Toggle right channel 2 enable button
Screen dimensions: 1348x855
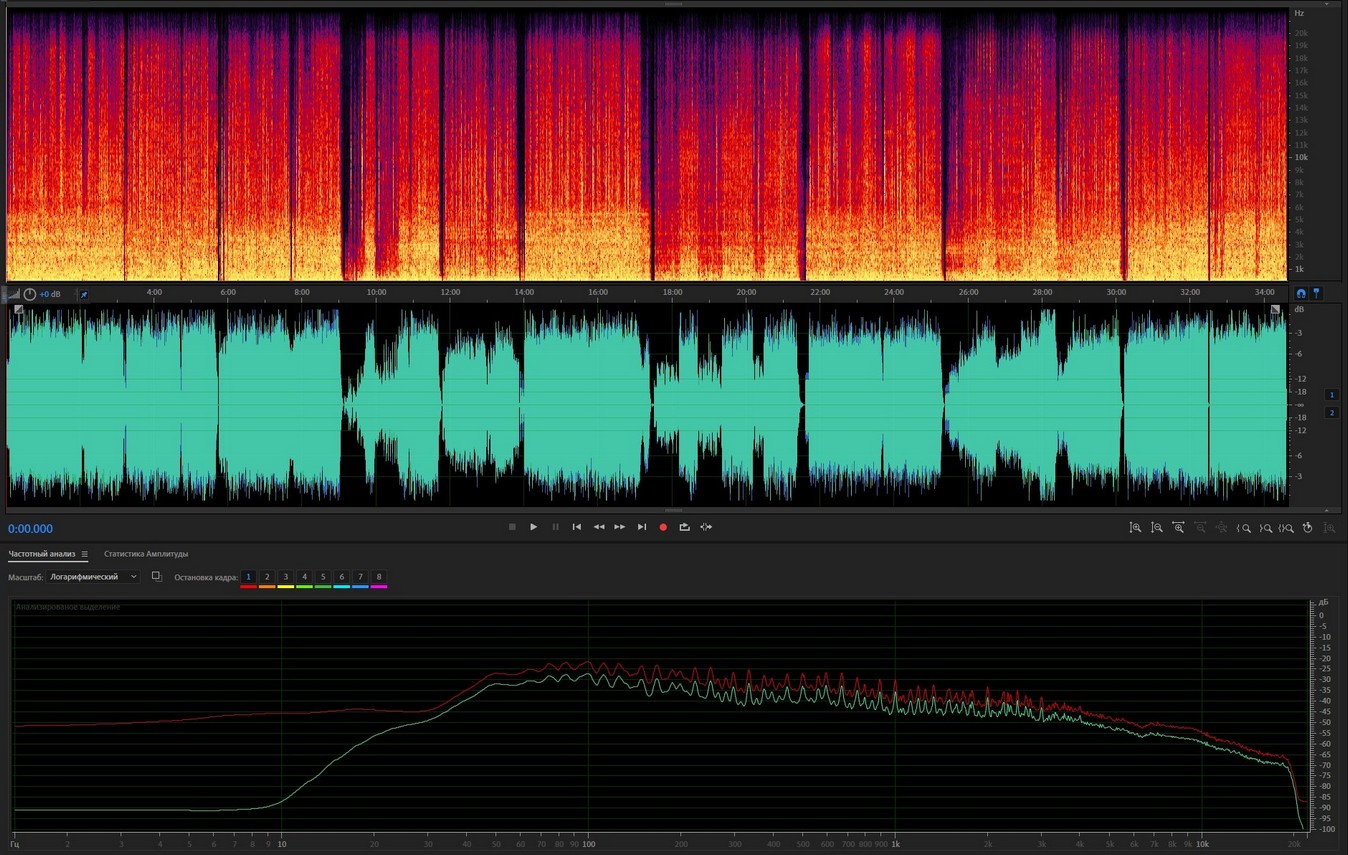click(x=1331, y=413)
